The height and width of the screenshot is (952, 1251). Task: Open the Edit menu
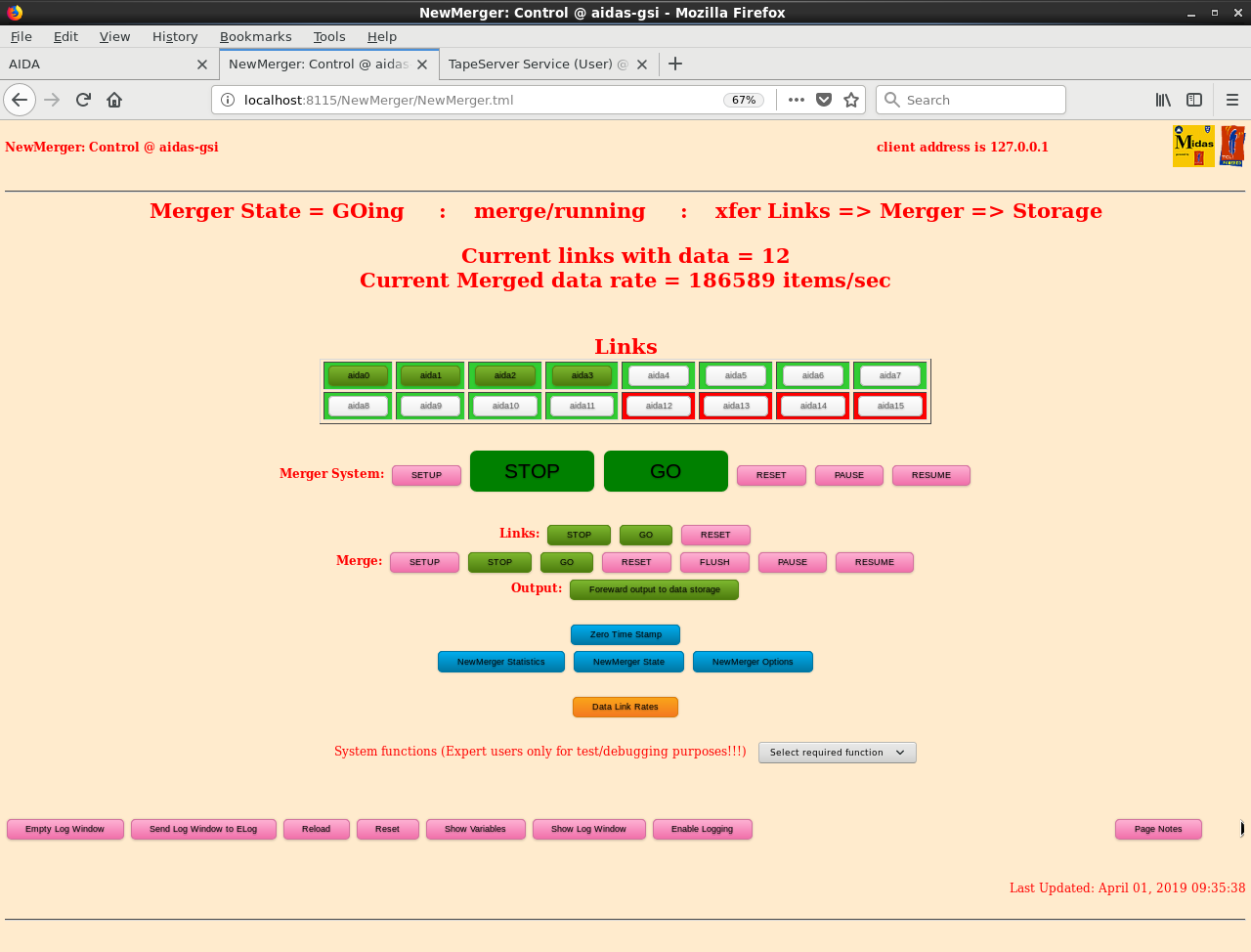(65, 36)
